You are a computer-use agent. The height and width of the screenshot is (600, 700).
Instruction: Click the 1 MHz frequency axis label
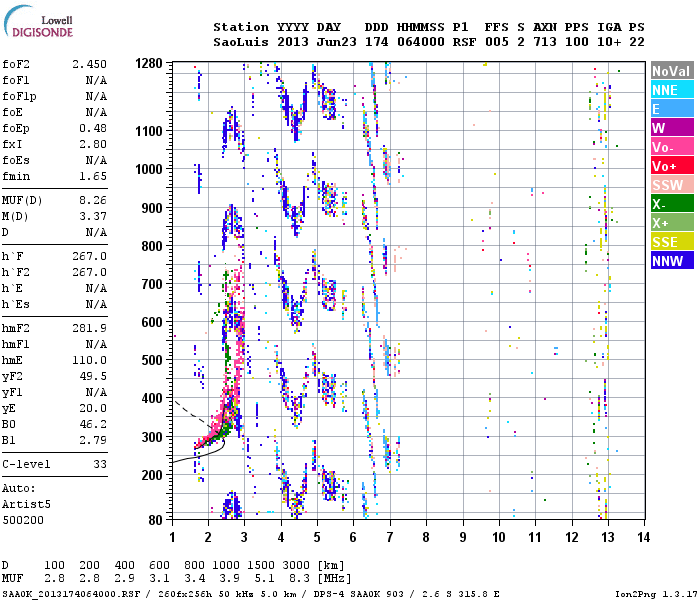tap(172, 537)
